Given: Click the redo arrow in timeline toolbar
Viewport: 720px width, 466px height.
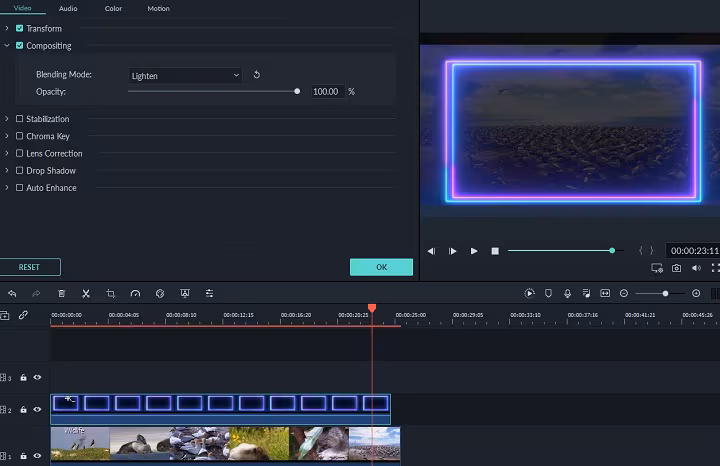Looking at the screenshot, I should [36, 293].
